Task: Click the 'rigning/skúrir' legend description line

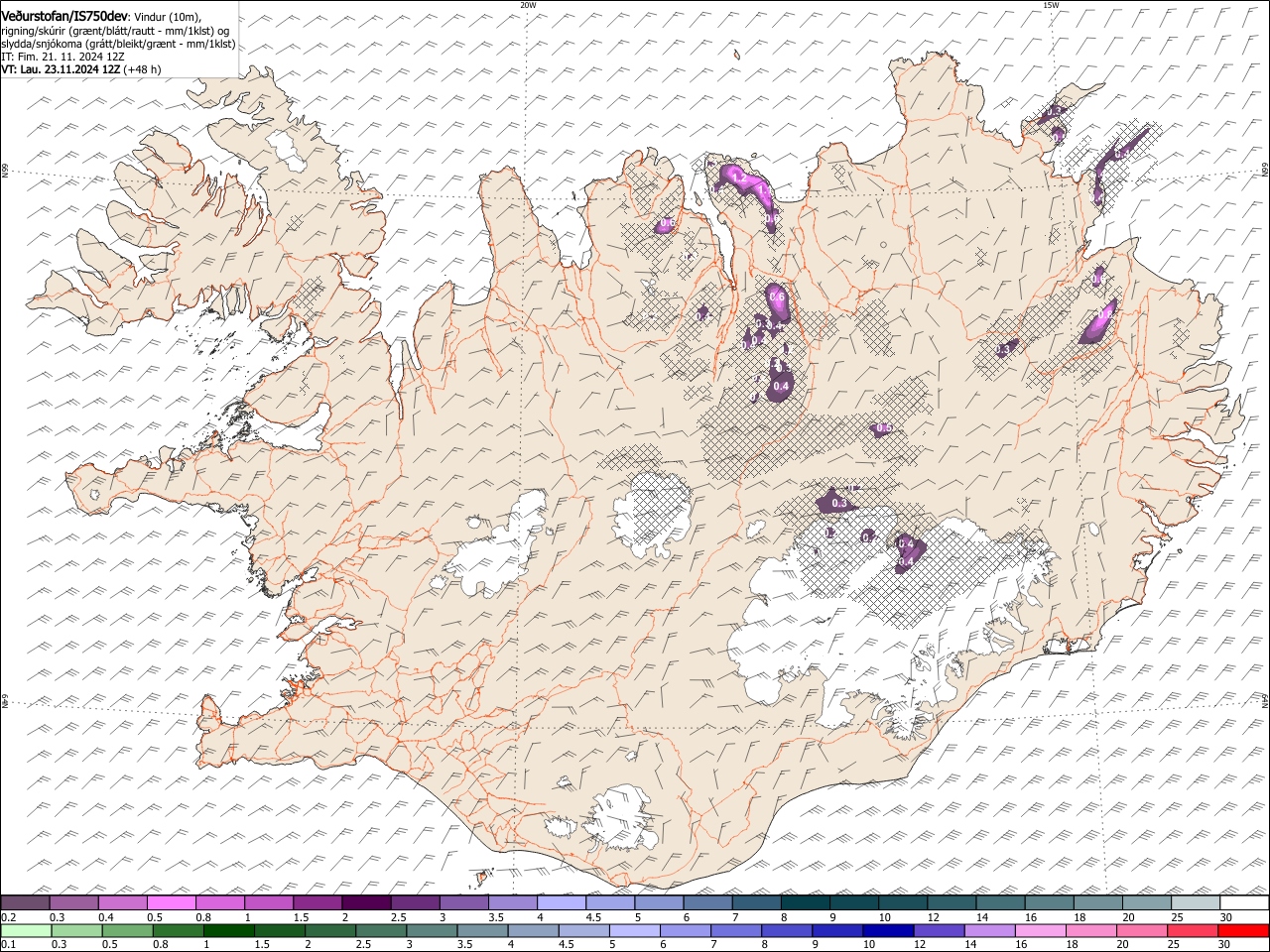Action: (116, 31)
